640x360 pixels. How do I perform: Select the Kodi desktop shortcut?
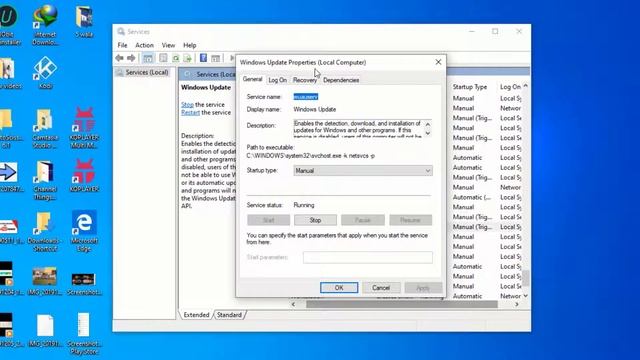(x=45, y=72)
